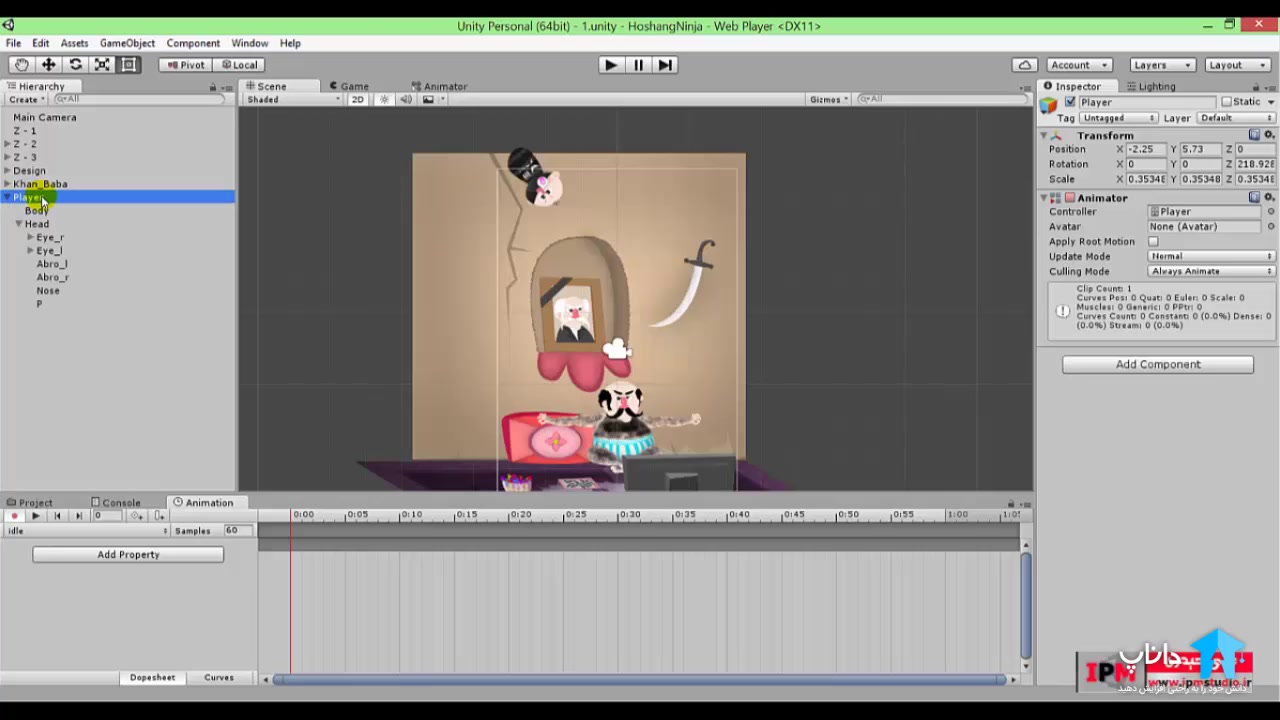Click the animation record button
Screen dimensions: 1280x720
click(x=14, y=516)
